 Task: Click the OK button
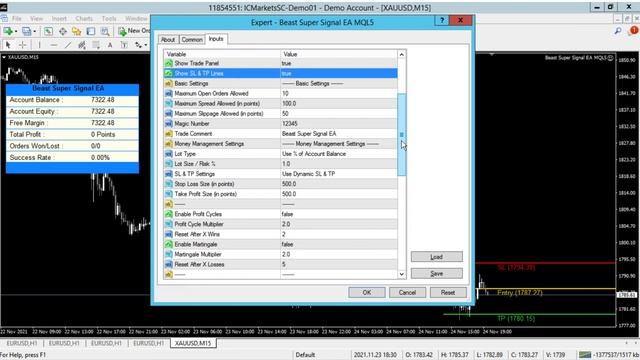pos(367,293)
